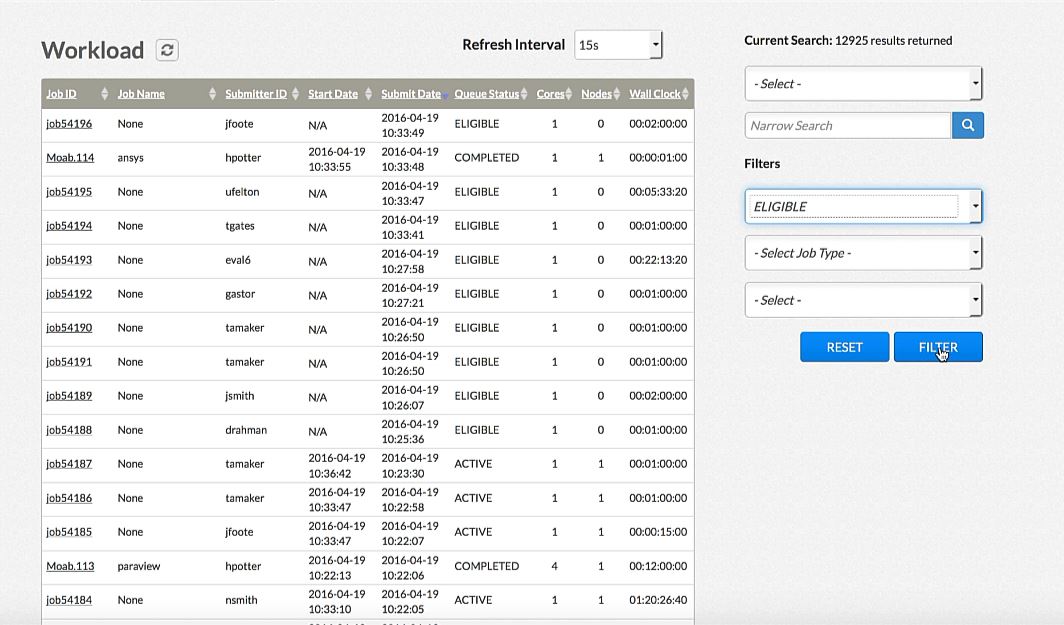Click the Workload refresh icon
The height and width of the screenshot is (625, 1064).
(x=167, y=50)
